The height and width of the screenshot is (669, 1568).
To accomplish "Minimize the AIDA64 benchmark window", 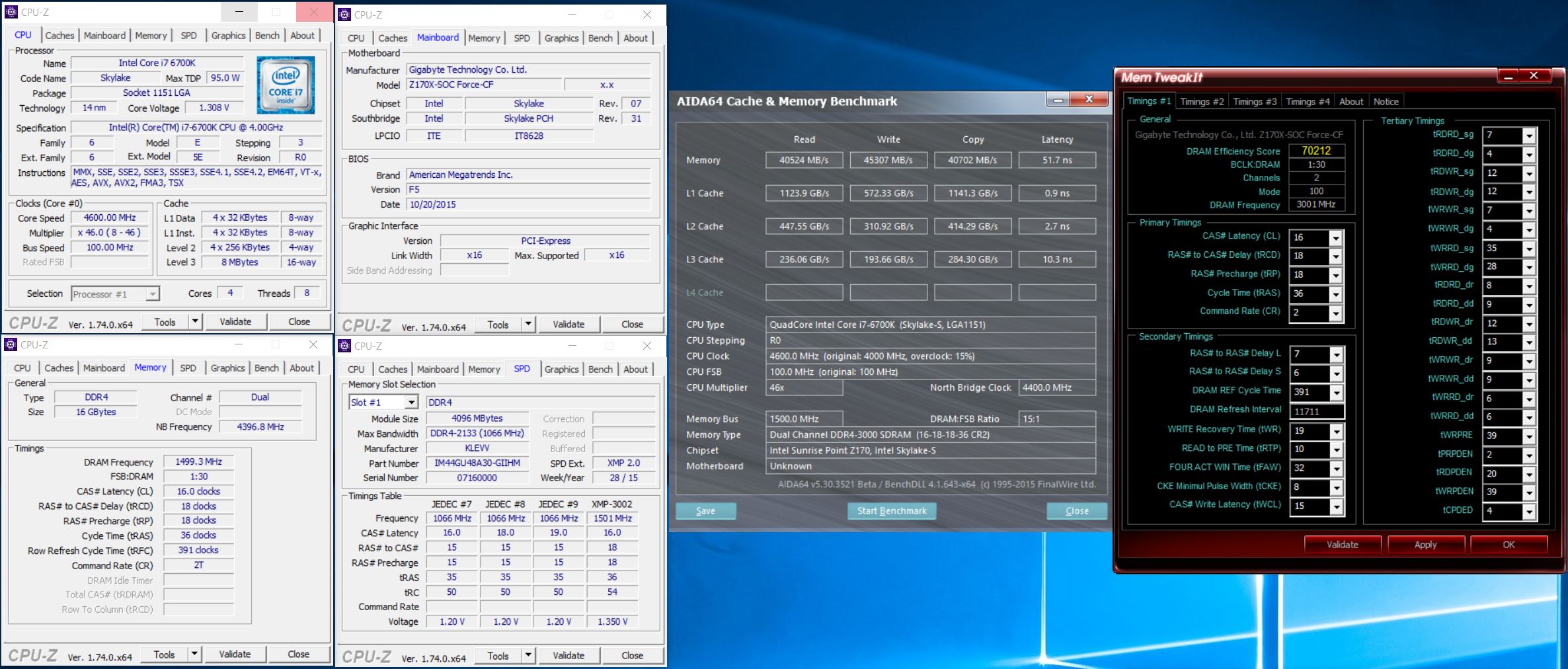I will (x=1058, y=100).
